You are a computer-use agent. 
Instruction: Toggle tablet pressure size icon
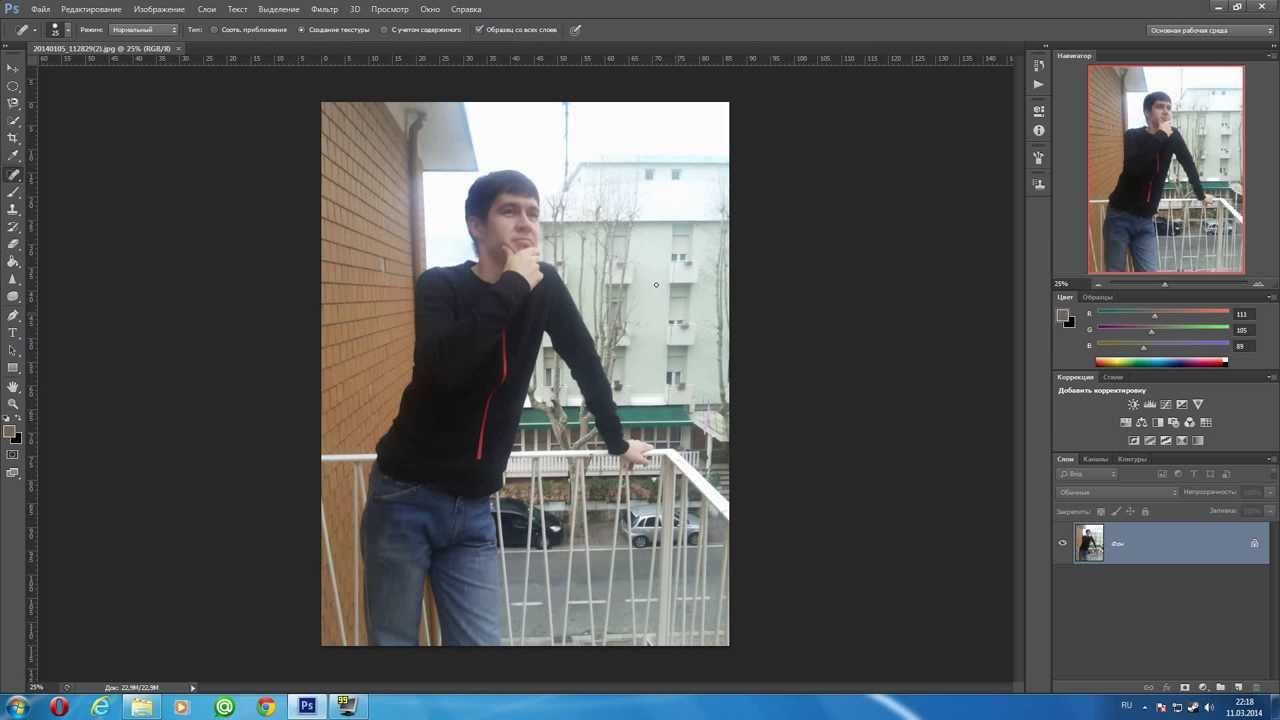[x=575, y=30]
